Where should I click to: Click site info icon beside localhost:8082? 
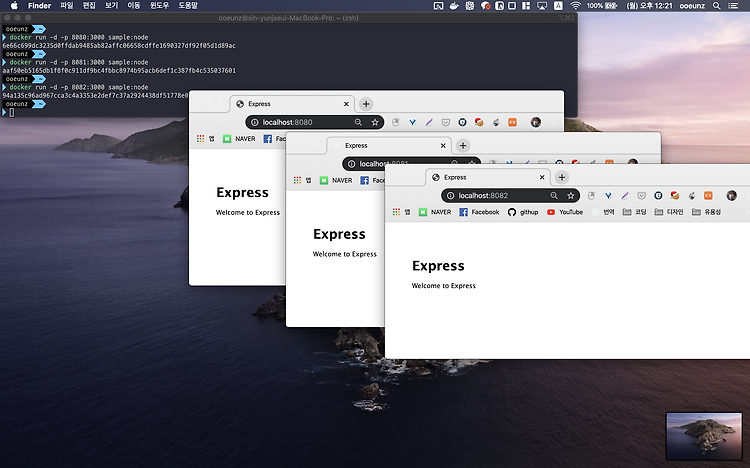(451, 195)
